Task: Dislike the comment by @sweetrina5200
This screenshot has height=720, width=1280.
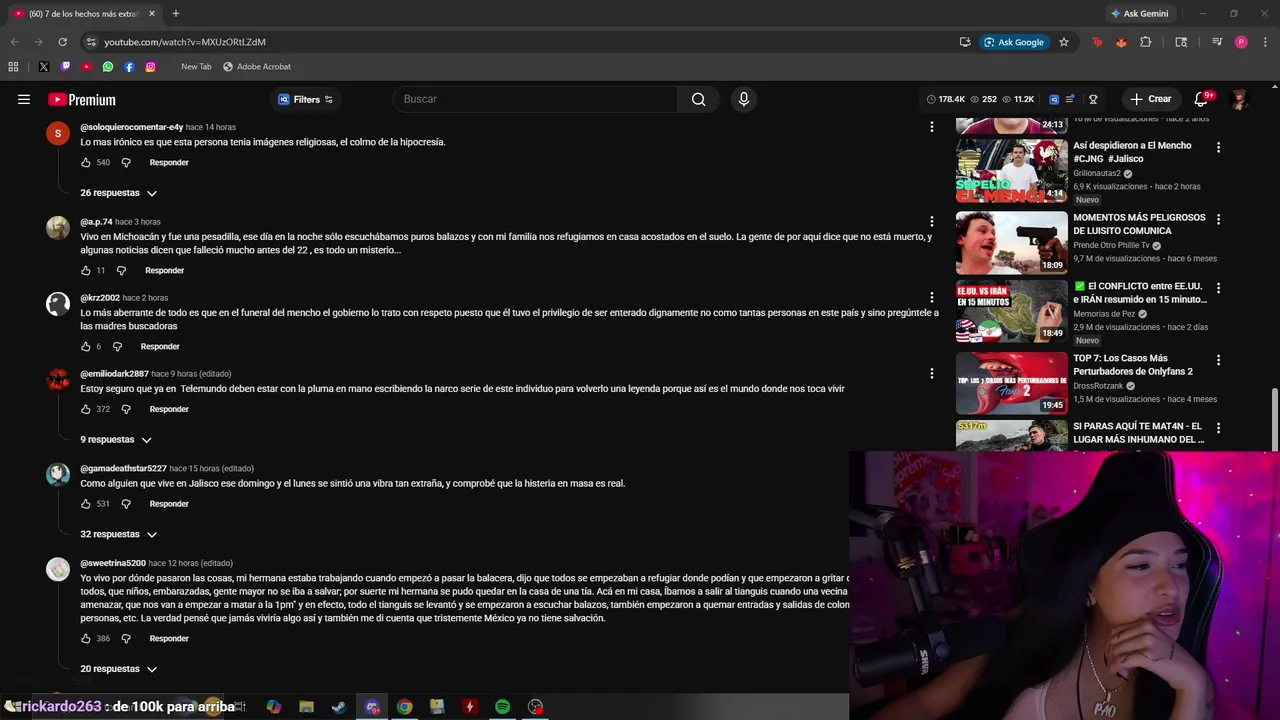Action: point(126,638)
